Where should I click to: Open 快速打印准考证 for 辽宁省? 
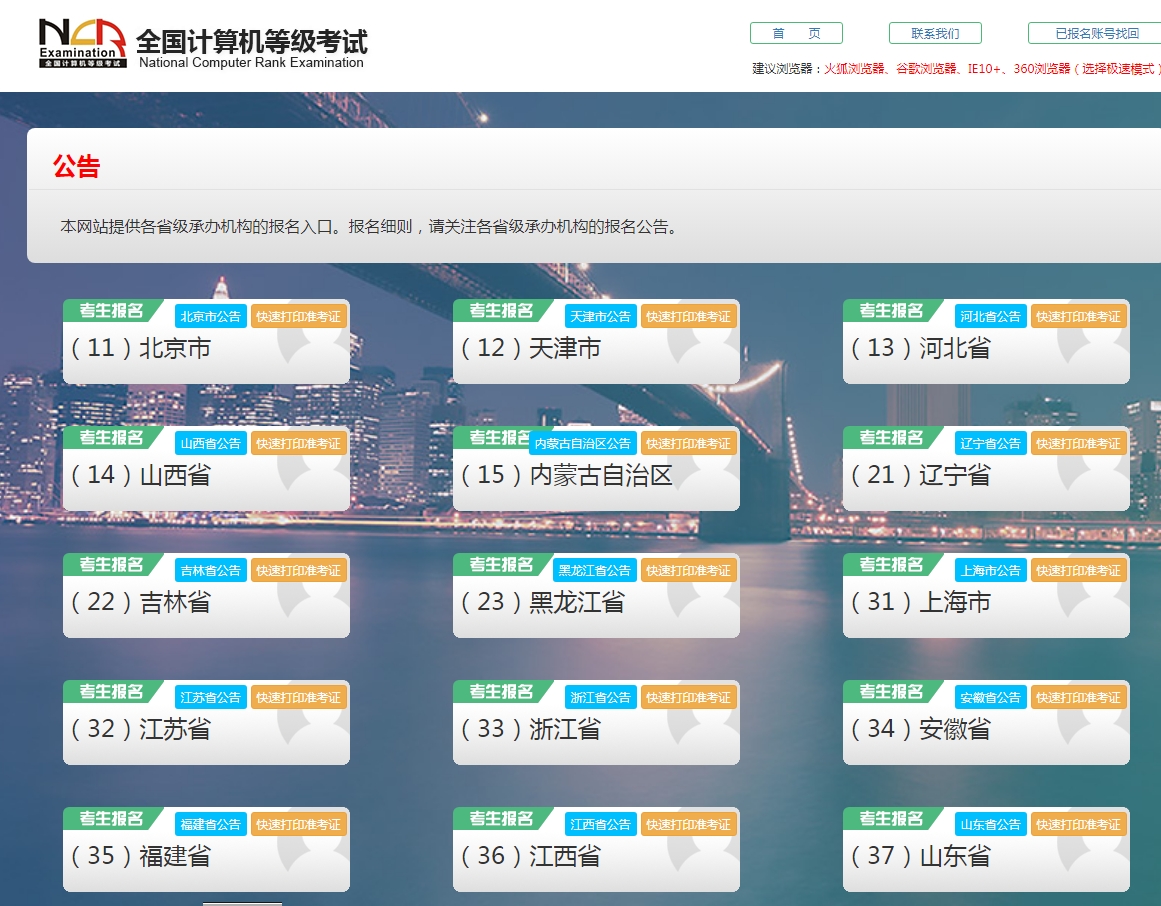pyautogui.click(x=1080, y=442)
